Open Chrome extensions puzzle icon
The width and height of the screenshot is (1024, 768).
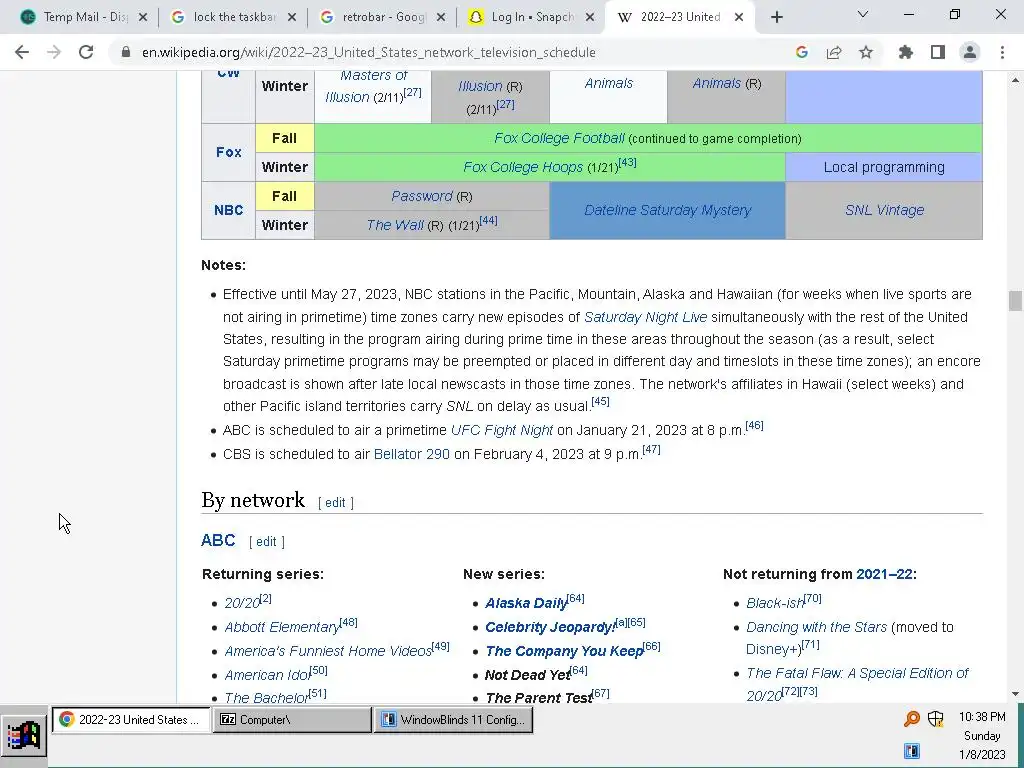click(x=906, y=52)
